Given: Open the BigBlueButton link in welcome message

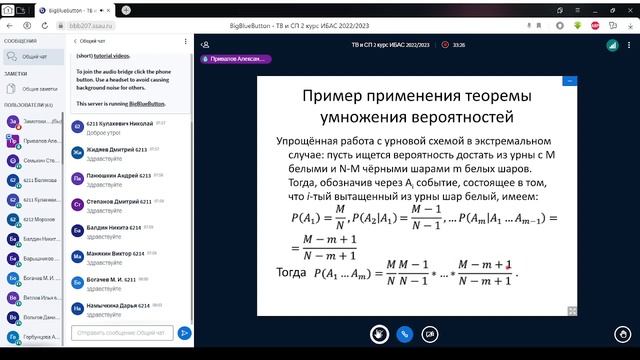Looking at the screenshot, I should point(147,104).
